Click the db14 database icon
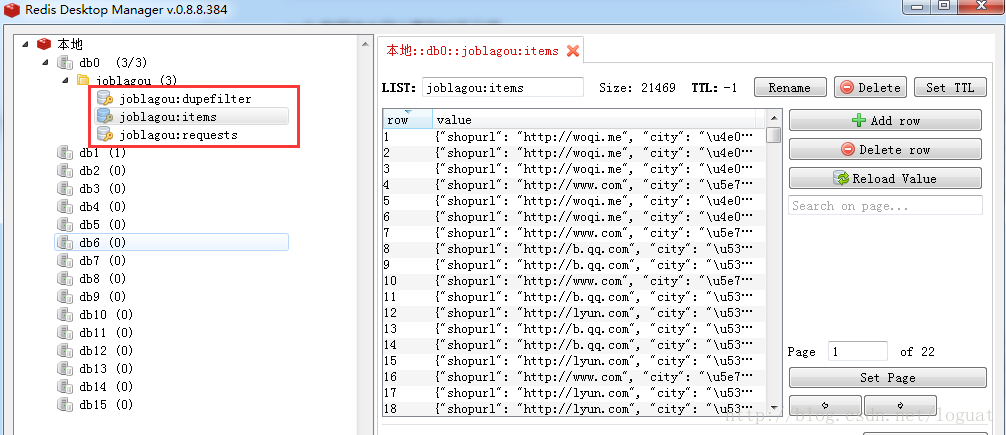 (x=64, y=386)
